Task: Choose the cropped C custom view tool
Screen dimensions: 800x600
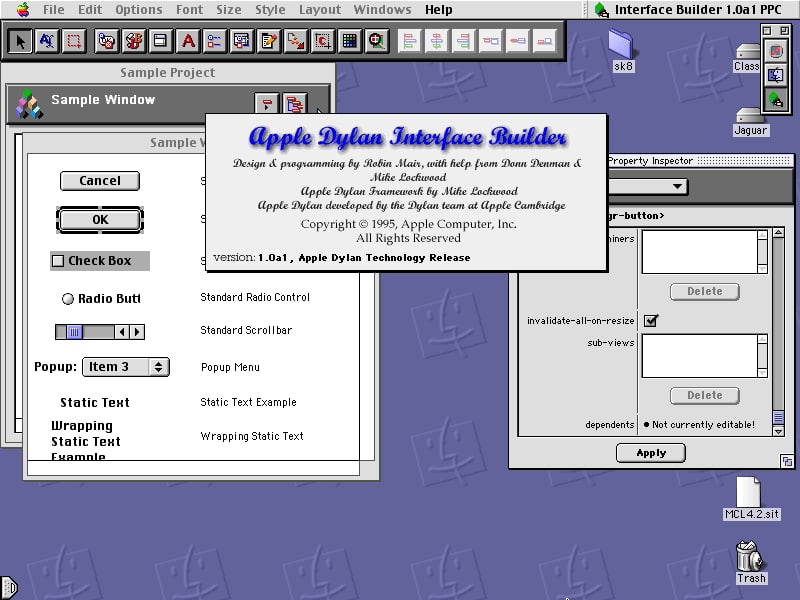Action: point(322,41)
